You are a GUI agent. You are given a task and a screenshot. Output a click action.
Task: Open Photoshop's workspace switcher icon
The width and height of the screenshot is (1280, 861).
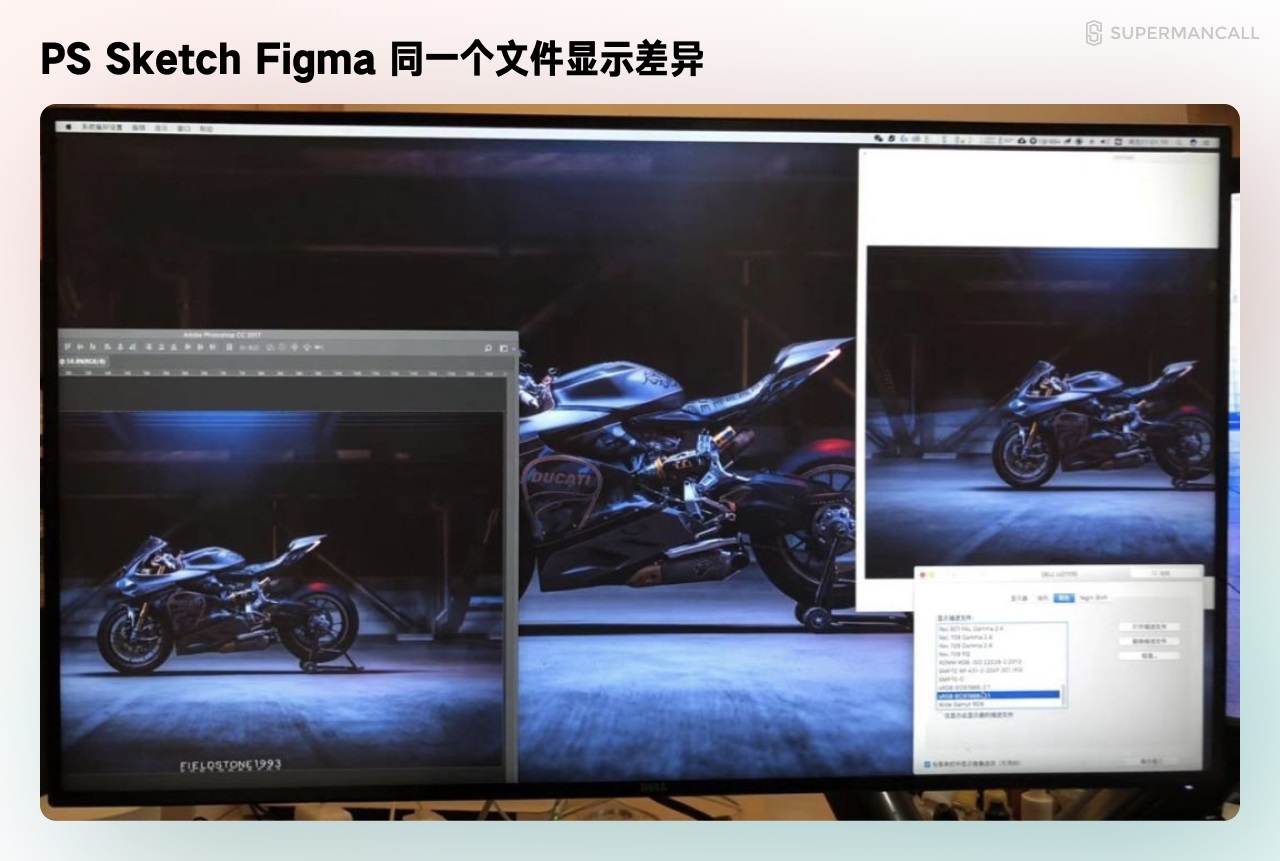tap(503, 348)
